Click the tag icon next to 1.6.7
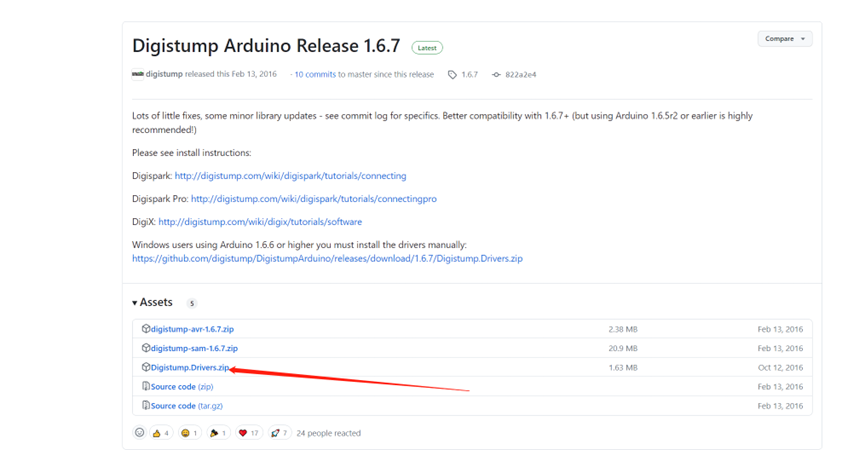 (x=452, y=74)
